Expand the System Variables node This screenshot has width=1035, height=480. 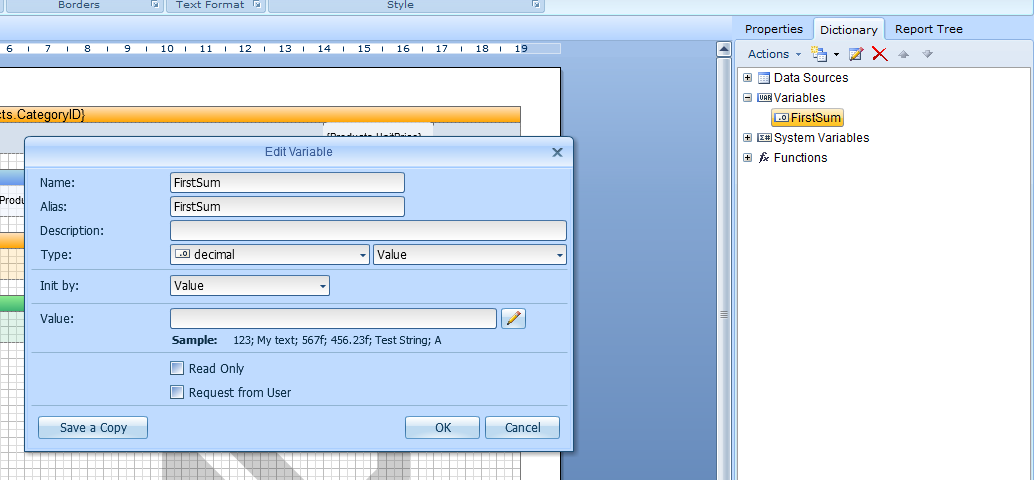pyautogui.click(x=748, y=138)
